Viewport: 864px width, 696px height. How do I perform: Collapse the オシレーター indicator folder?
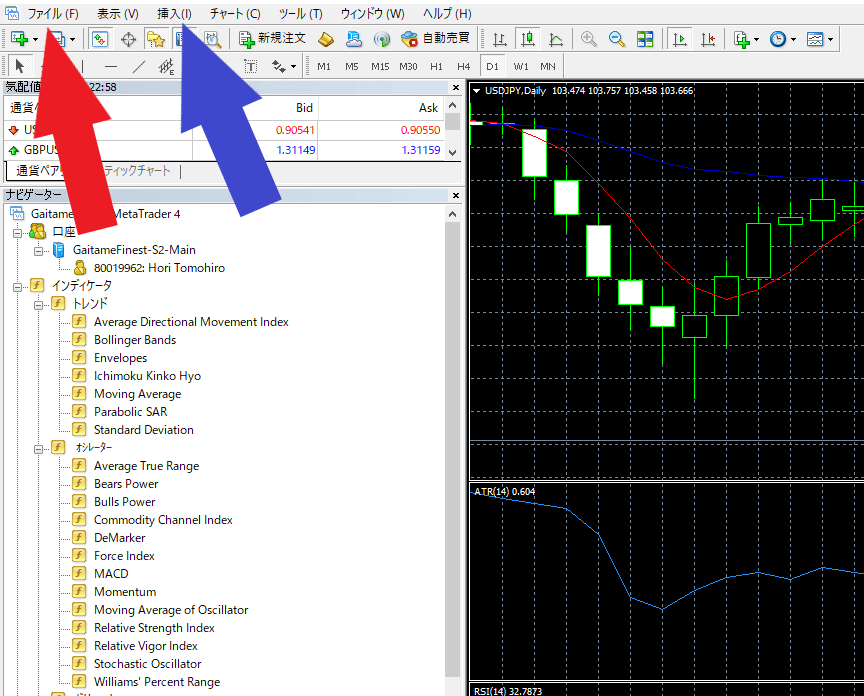38,449
